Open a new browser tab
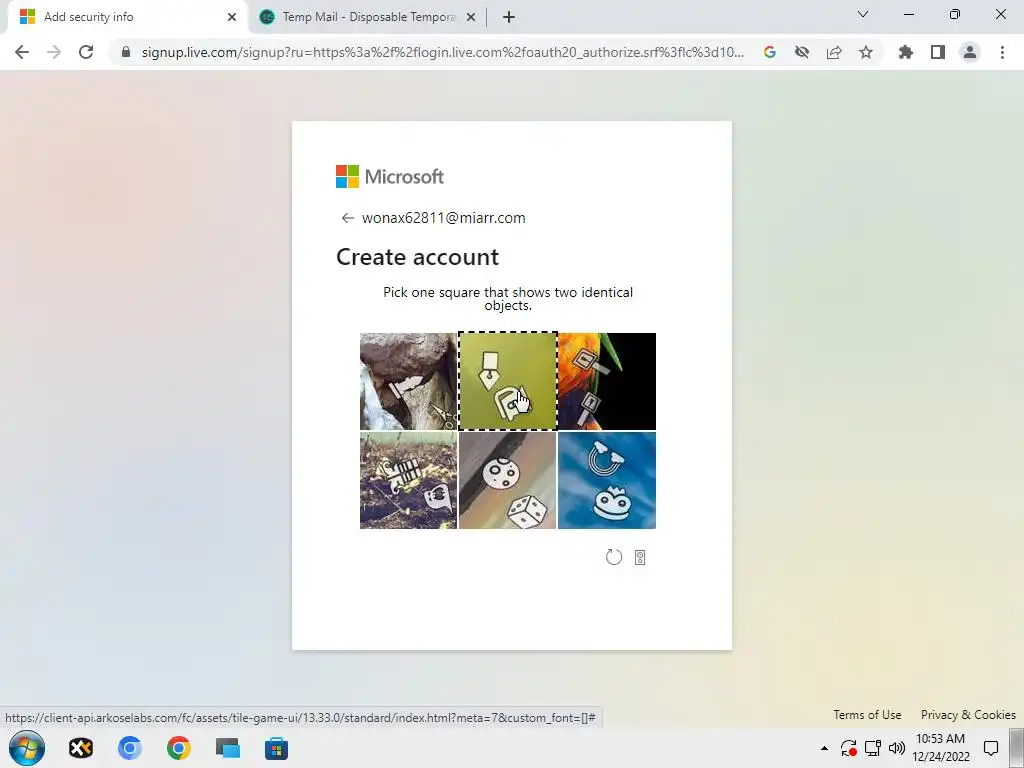The width and height of the screenshot is (1024, 768). point(509,17)
